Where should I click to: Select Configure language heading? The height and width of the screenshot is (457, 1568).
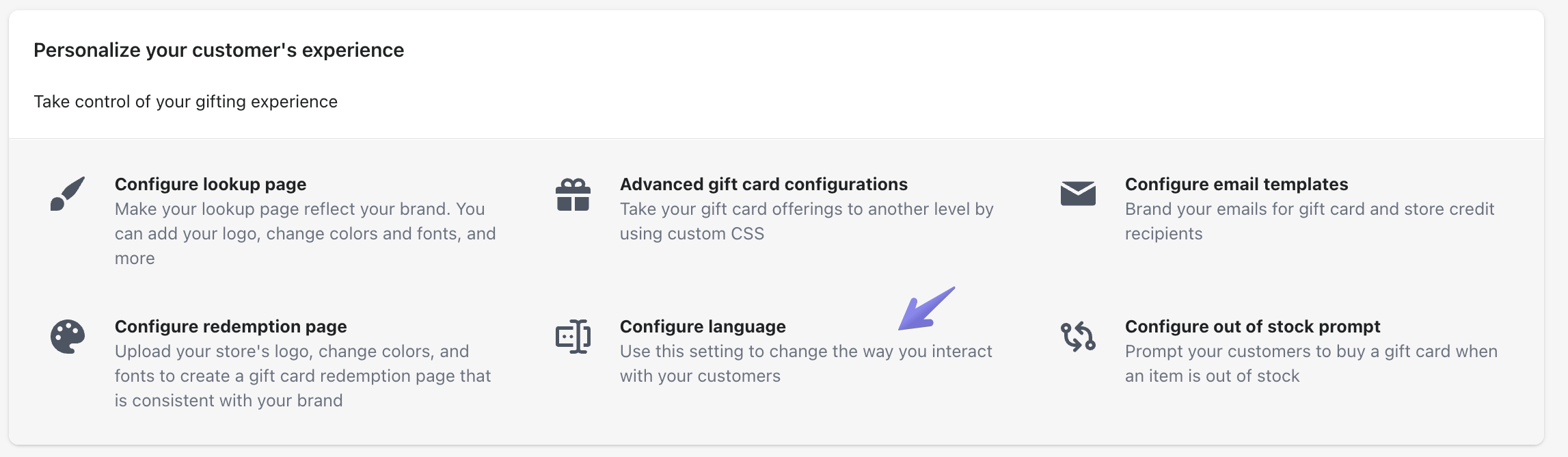click(x=703, y=326)
